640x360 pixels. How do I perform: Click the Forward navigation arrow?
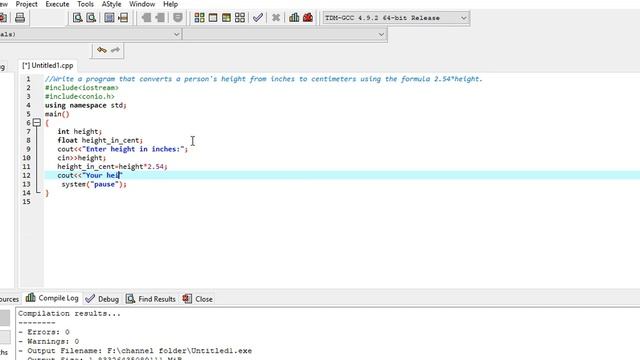(116, 50)
